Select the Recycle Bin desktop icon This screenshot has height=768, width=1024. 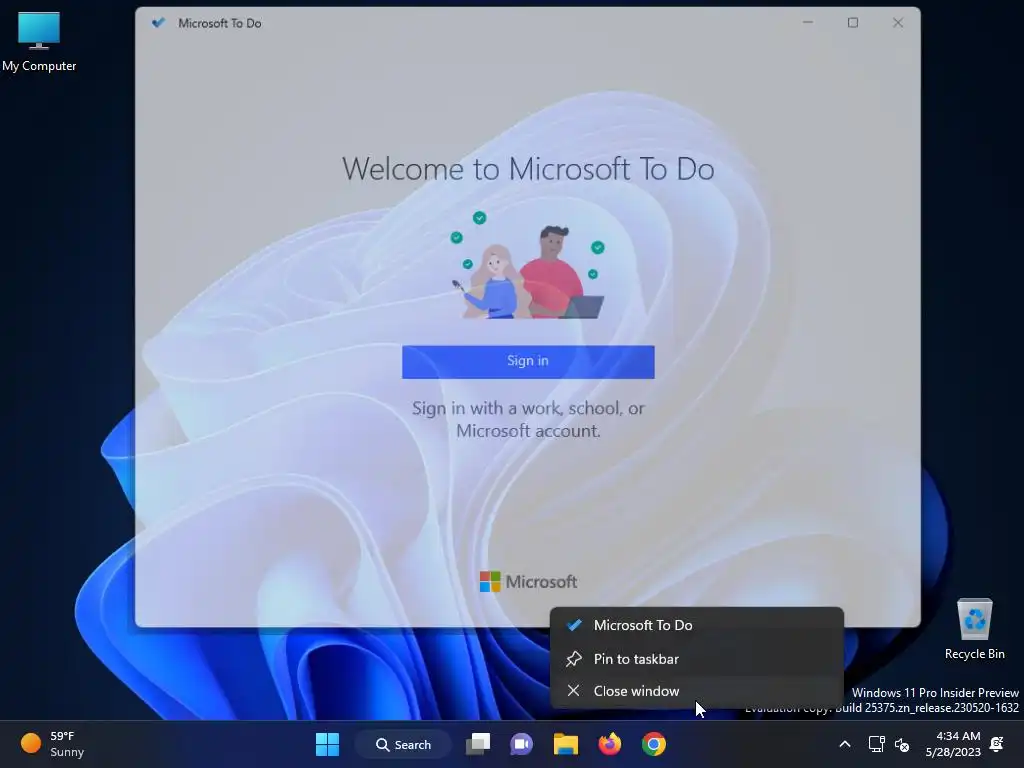[974, 630]
